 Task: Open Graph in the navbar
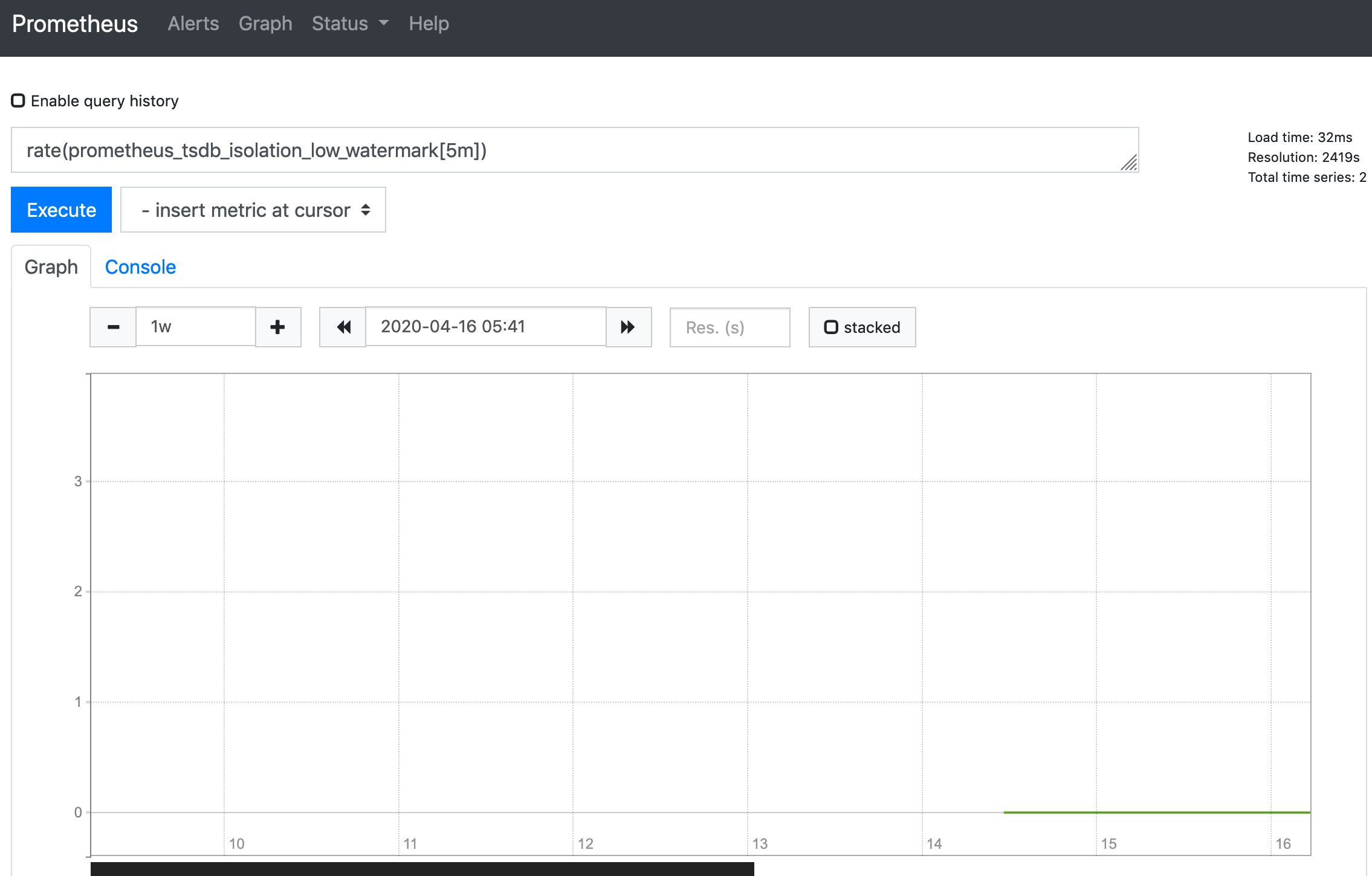(x=265, y=24)
